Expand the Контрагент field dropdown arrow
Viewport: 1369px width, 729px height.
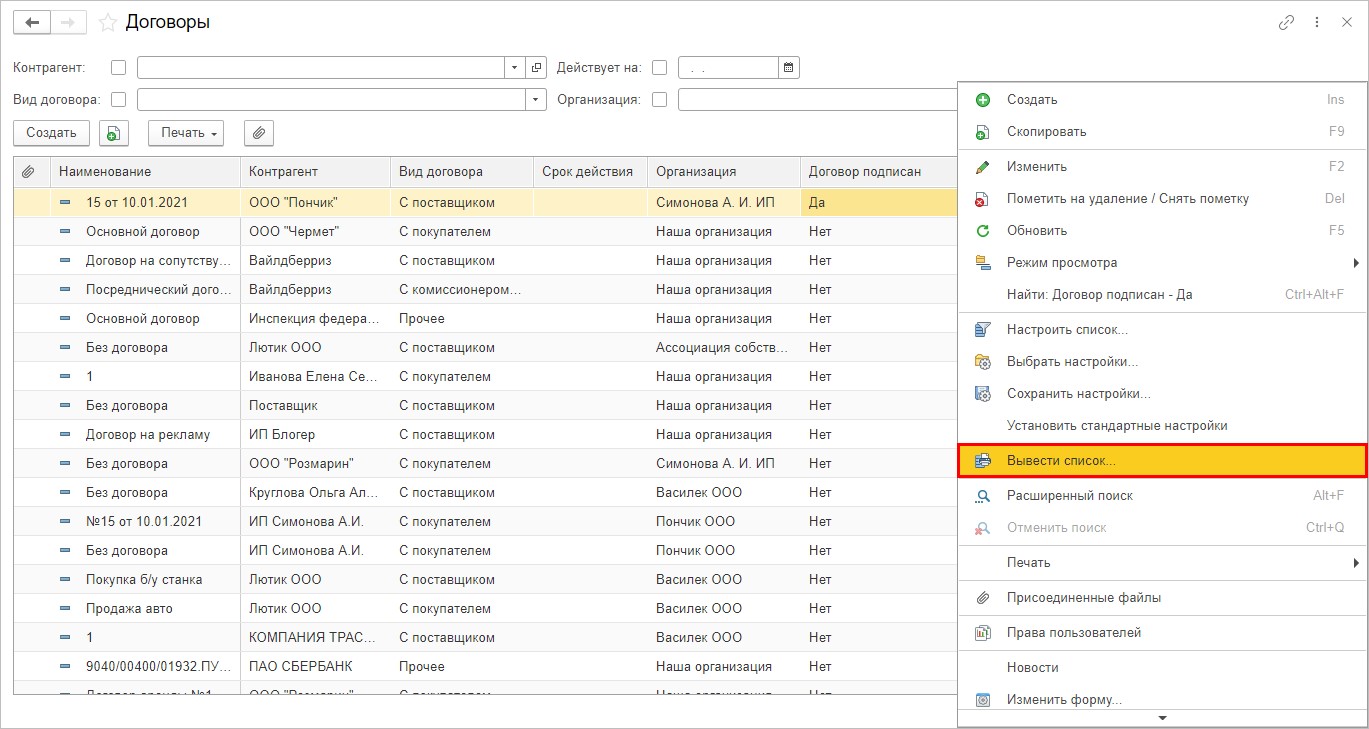[515, 68]
